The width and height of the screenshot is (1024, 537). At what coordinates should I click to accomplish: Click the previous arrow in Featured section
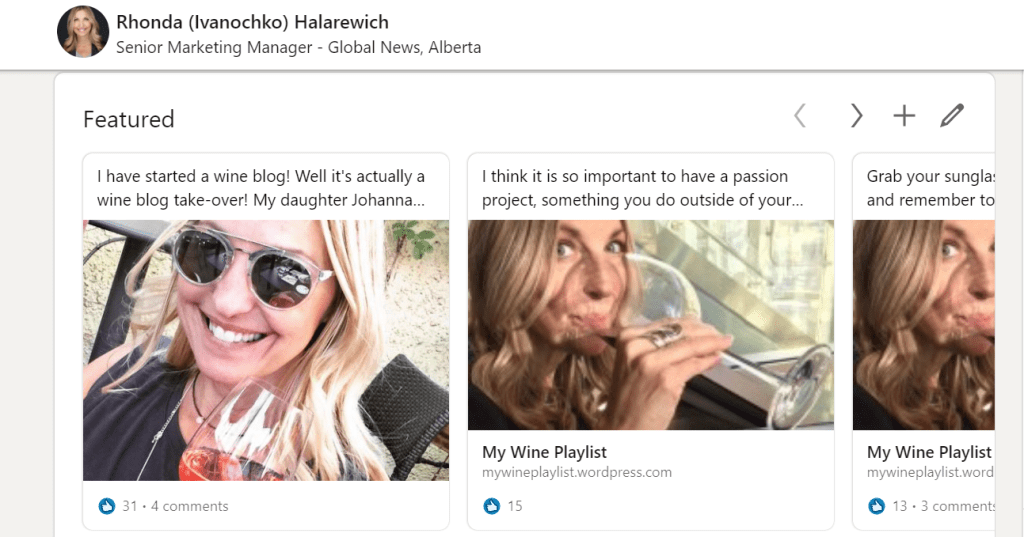tap(800, 117)
